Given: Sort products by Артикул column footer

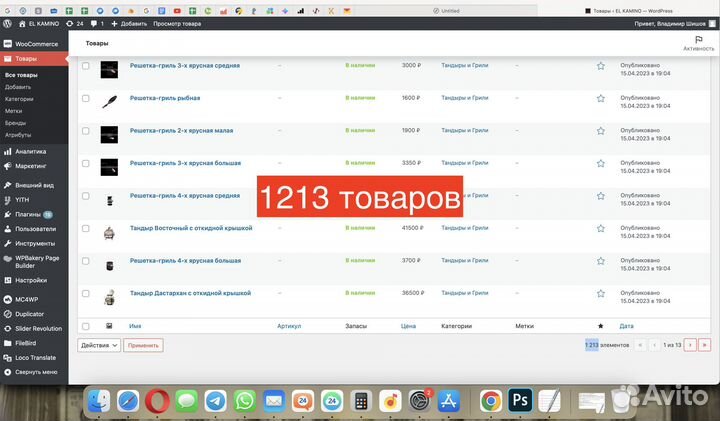Looking at the screenshot, I should [289, 326].
